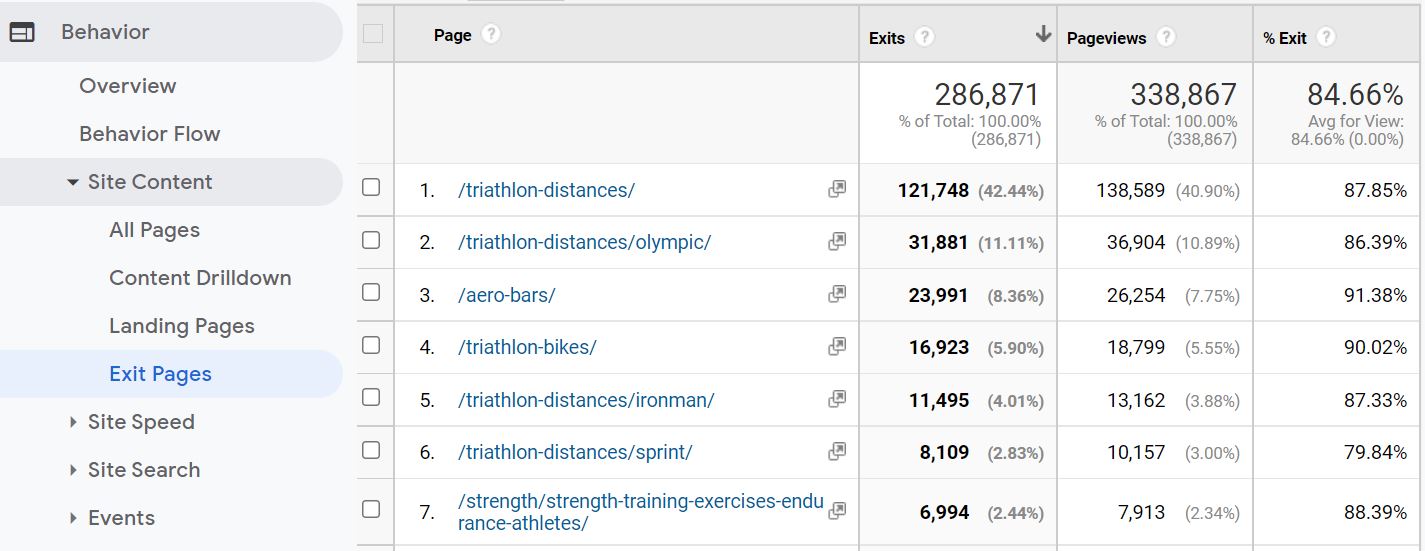Click the % Exit help question mark
Viewport: 1425px width, 551px height.
(1326, 37)
